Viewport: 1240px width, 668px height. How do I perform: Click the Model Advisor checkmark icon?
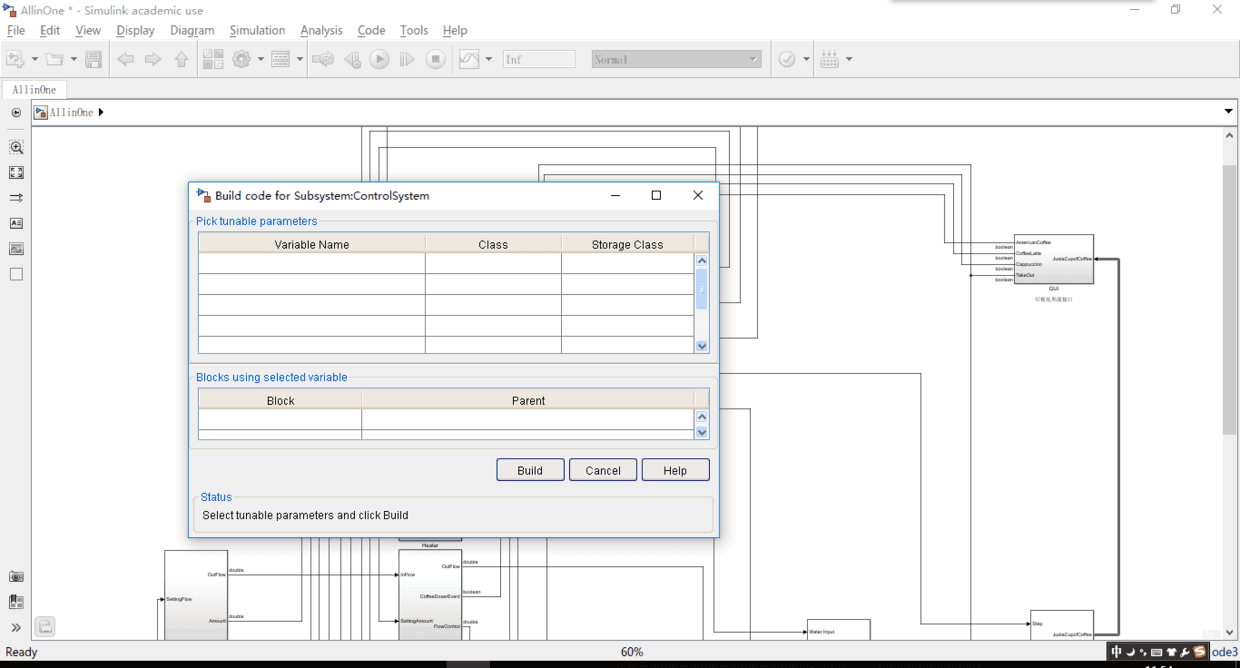pos(788,60)
